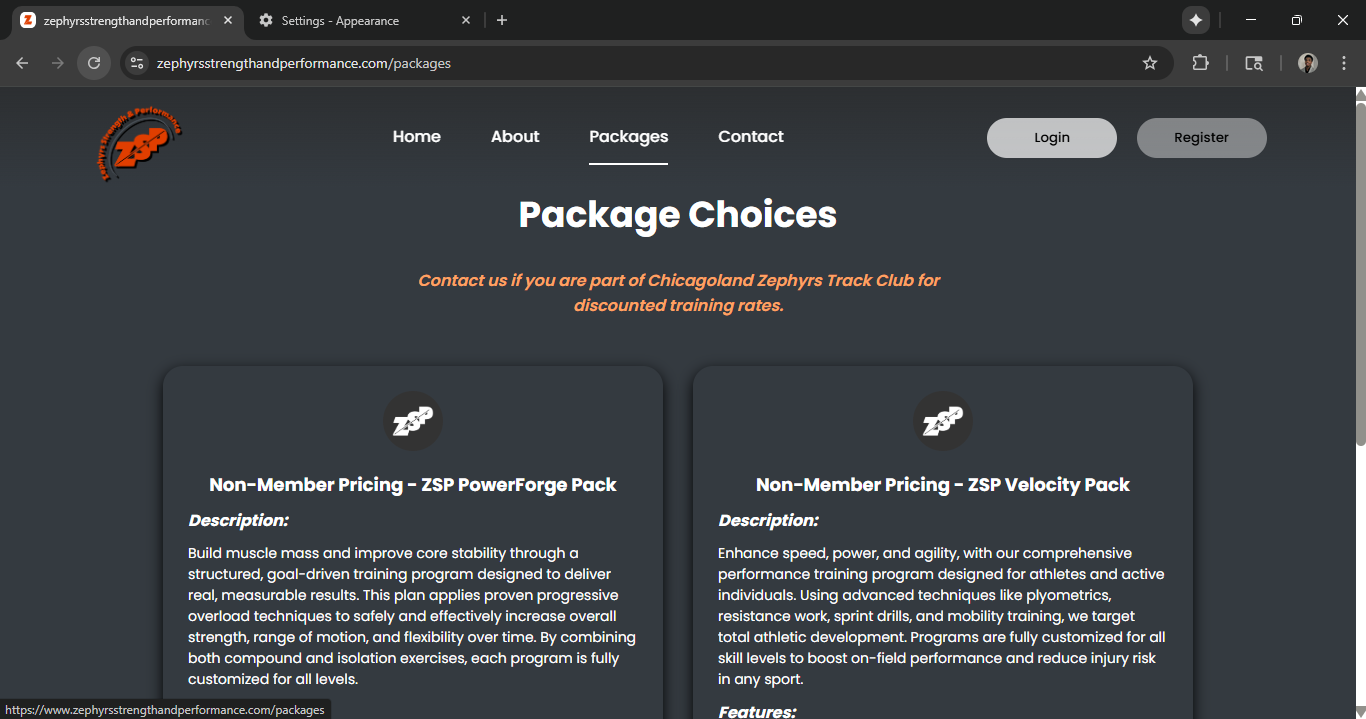Click the back navigation arrow
Screen dimensions: 1366x719
tap(22, 62)
